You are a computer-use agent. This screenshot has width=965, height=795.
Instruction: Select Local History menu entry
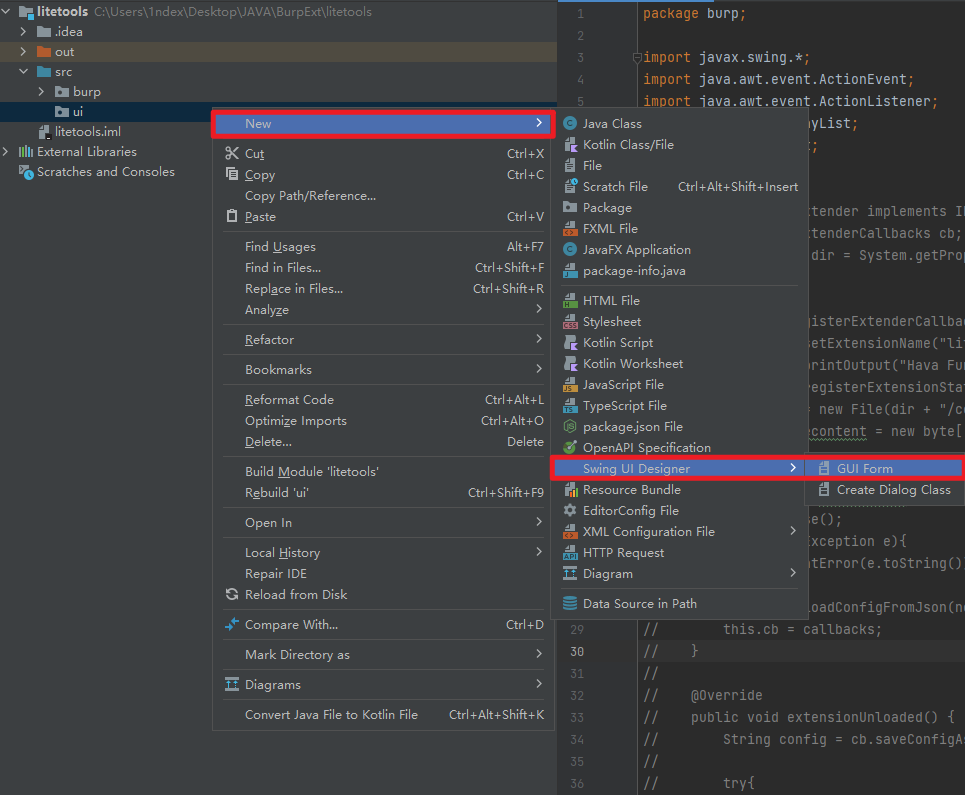[383, 553]
